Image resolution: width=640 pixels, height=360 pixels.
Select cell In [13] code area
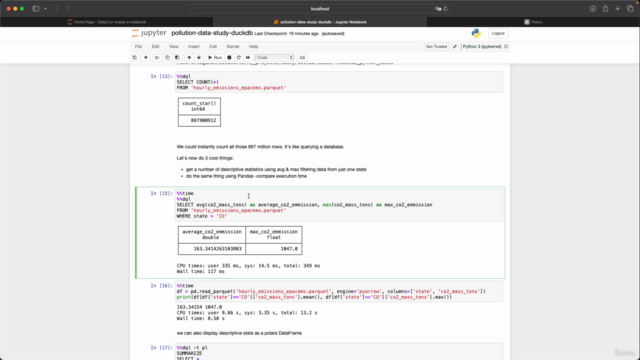click(x=339, y=82)
